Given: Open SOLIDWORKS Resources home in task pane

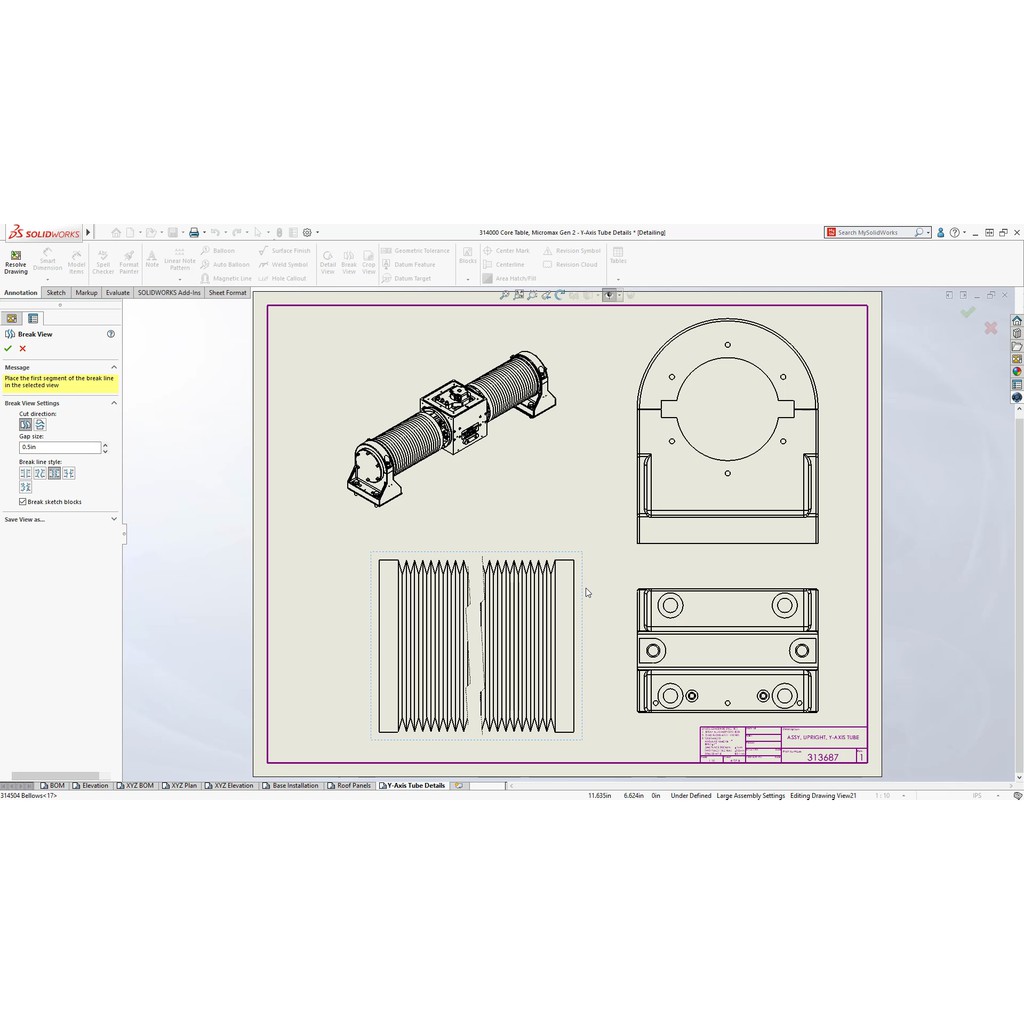Looking at the screenshot, I should (1017, 321).
